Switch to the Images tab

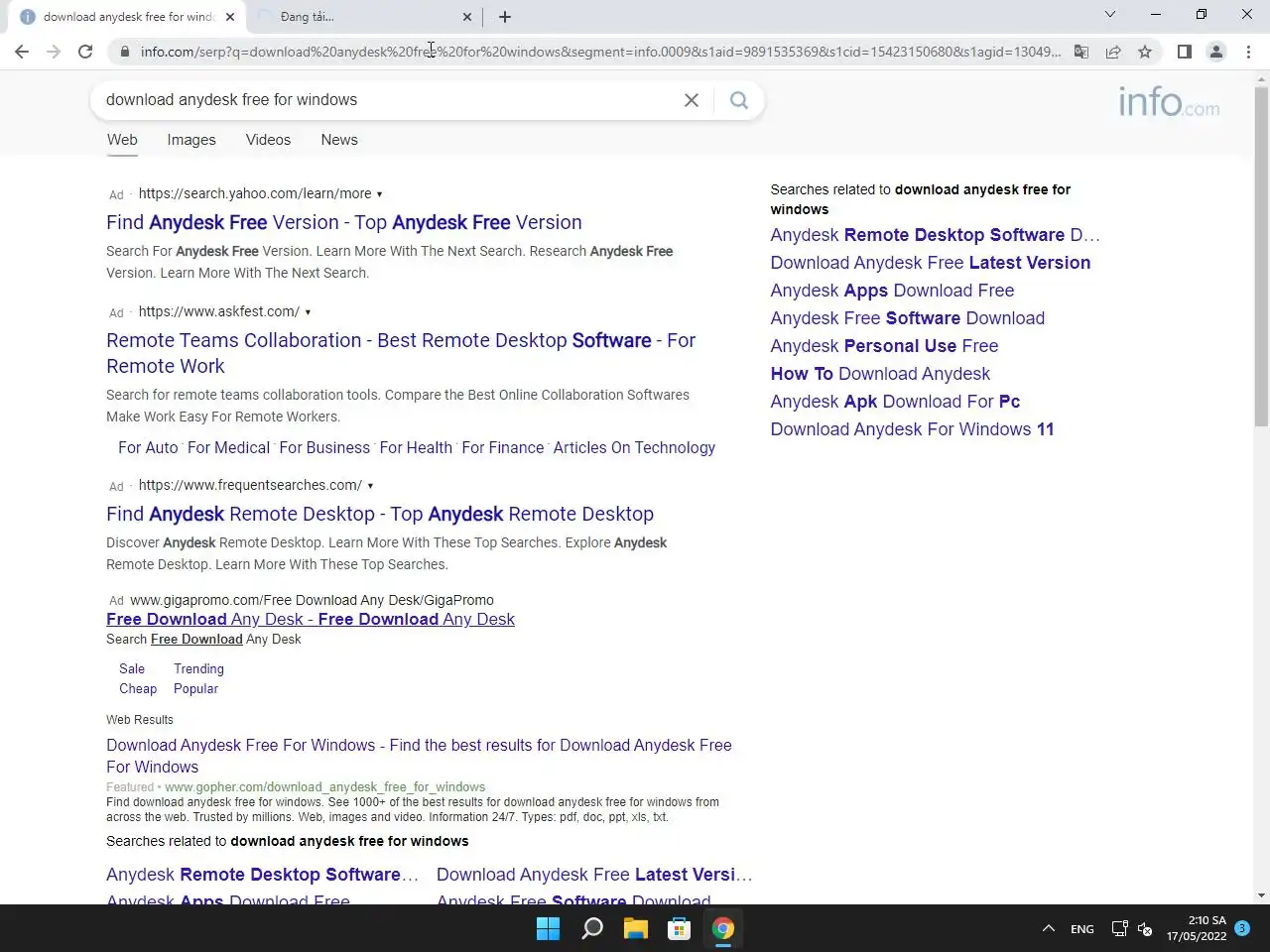pos(191,140)
